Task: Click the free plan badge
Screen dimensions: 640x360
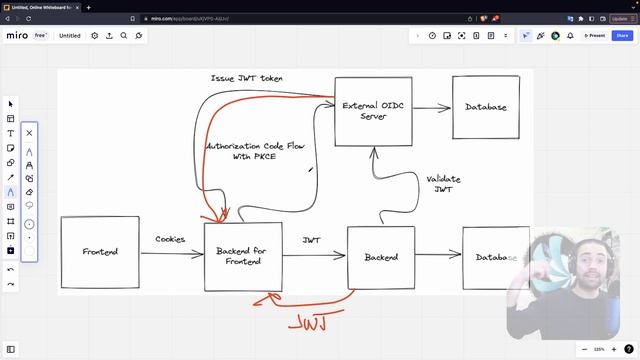Action: [x=40, y=36]
